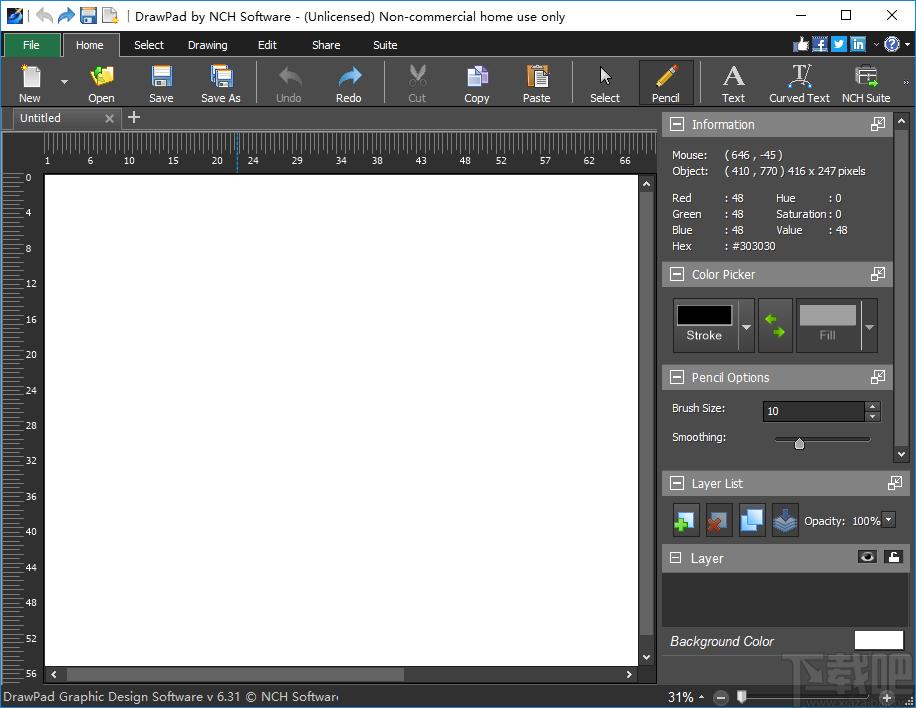916x708 pixels.
Task: Collapse the Pencil Options panel
Action: (x=676, y=377)
